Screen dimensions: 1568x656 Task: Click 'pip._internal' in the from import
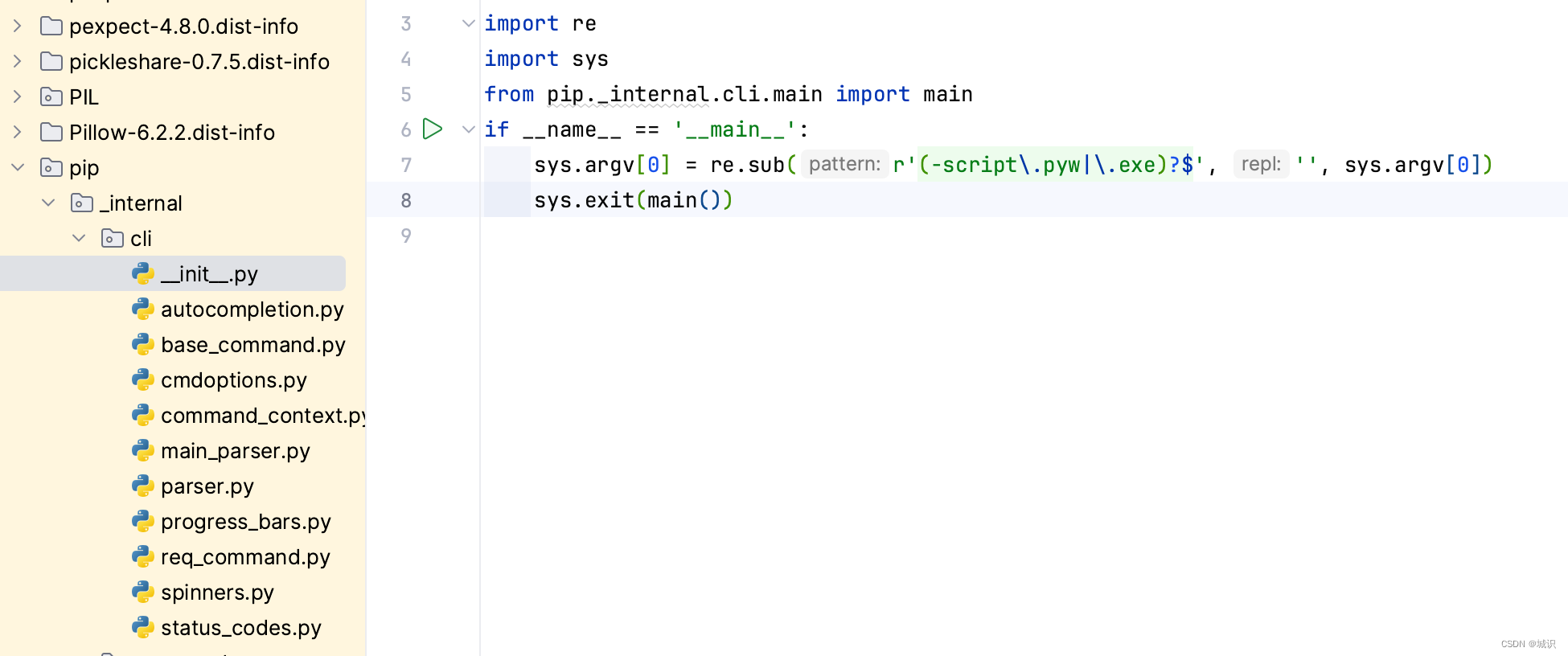628,94
